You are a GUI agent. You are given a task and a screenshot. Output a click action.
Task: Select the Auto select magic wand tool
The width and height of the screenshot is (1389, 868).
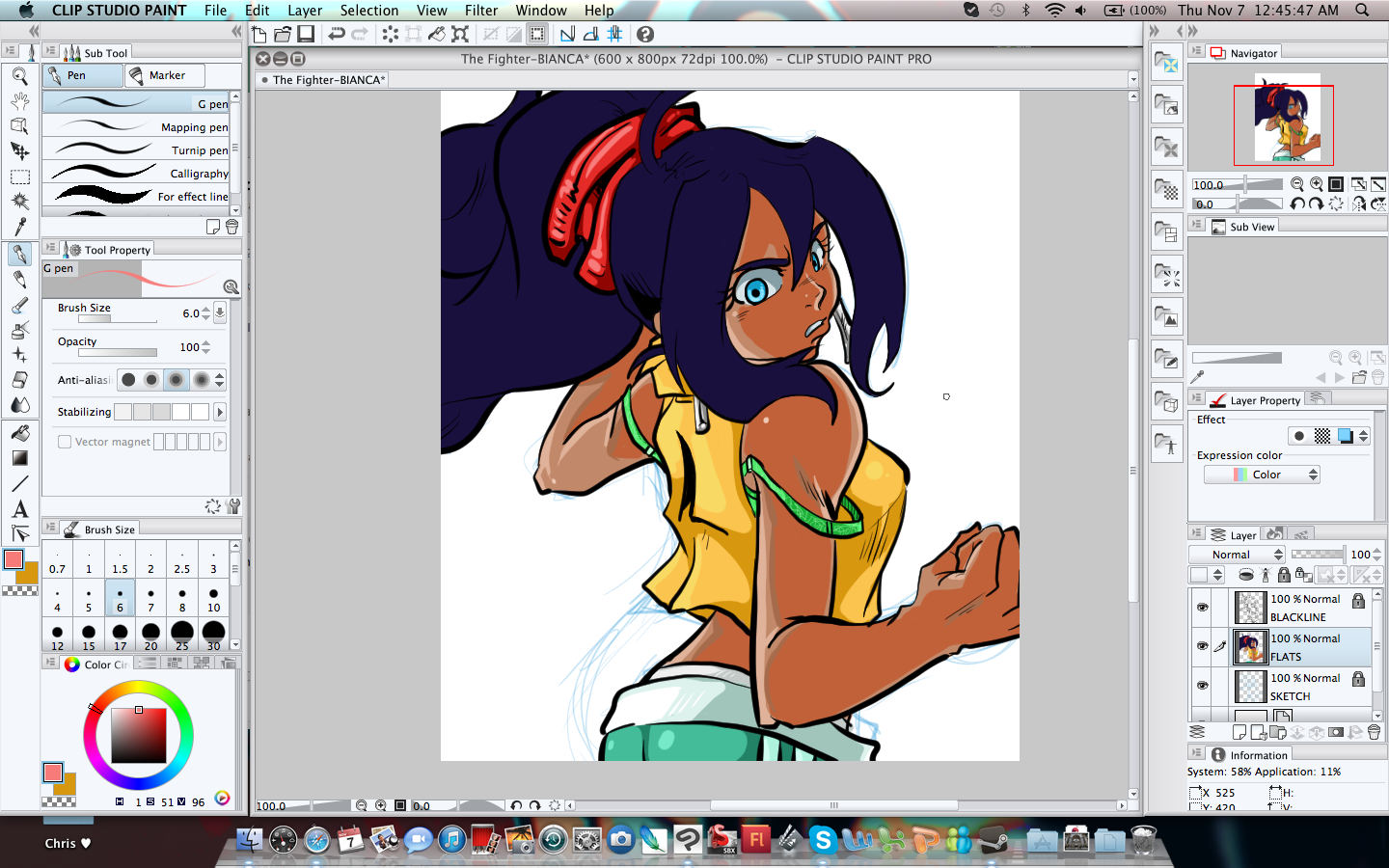click(19, 201)
